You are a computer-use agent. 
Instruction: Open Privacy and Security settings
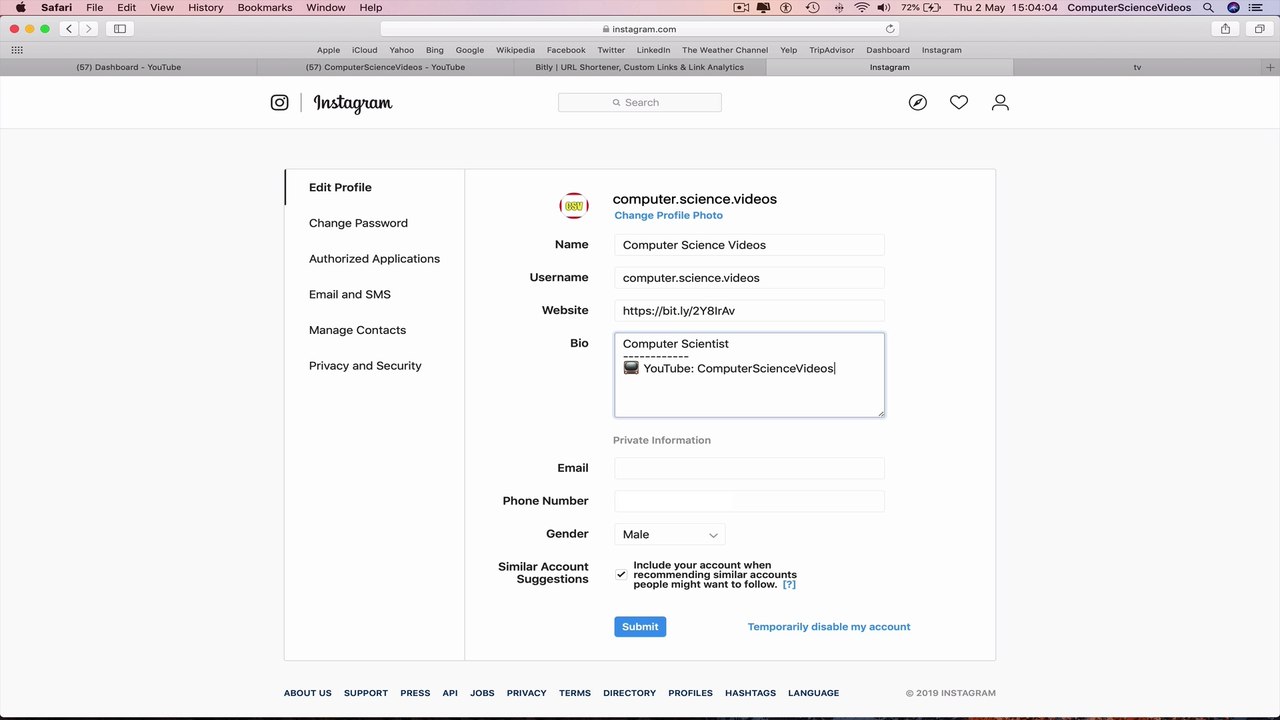(x=365, y=366)
